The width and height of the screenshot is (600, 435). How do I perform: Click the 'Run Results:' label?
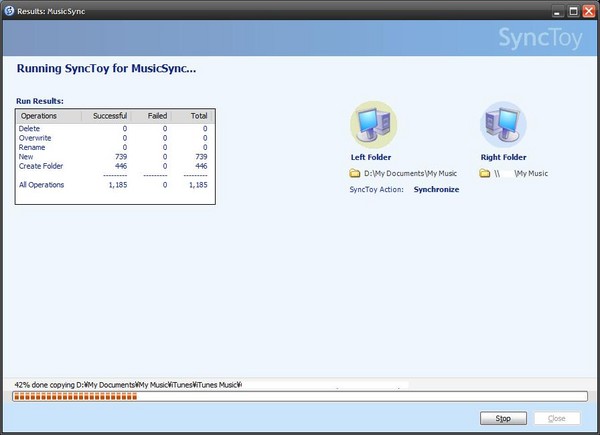coord(40,101)
